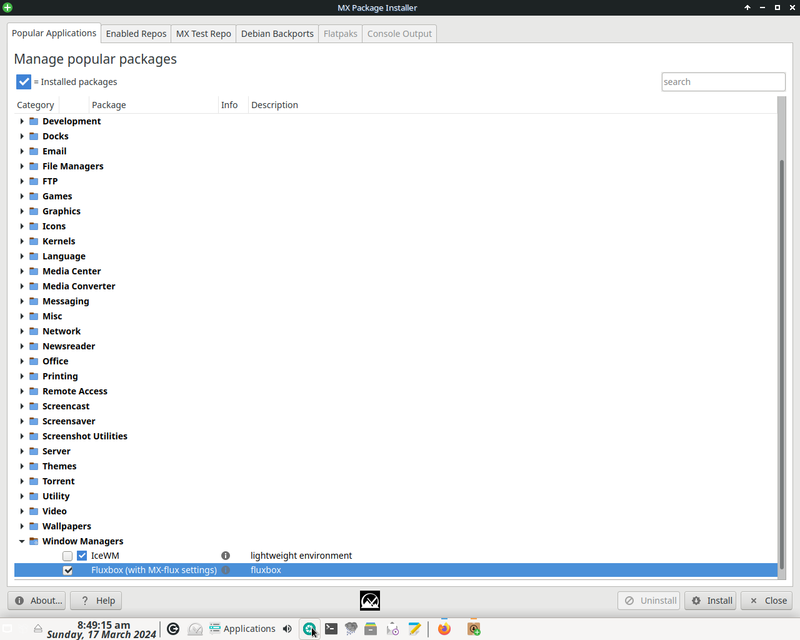Open the Debian Backports tab

pyautogui.click(x=277, y=34)
